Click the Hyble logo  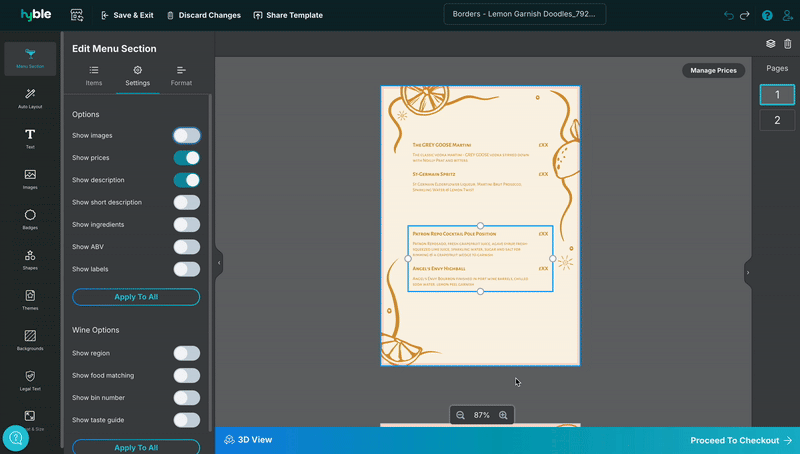tap(36, 14)
